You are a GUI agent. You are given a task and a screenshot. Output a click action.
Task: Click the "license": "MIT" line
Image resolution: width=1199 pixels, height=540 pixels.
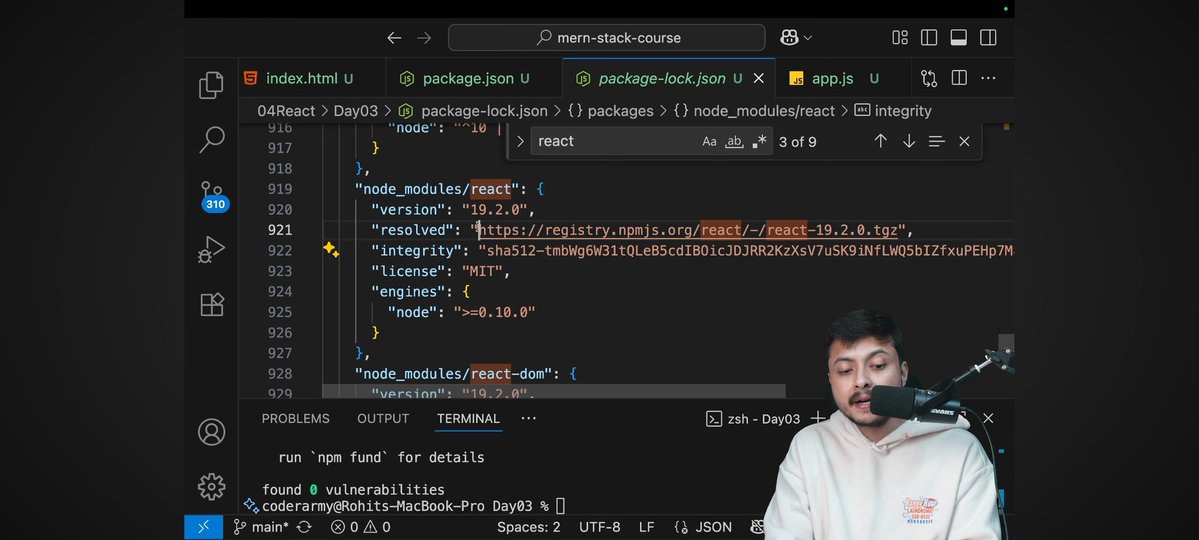click(x=440, y=271)
